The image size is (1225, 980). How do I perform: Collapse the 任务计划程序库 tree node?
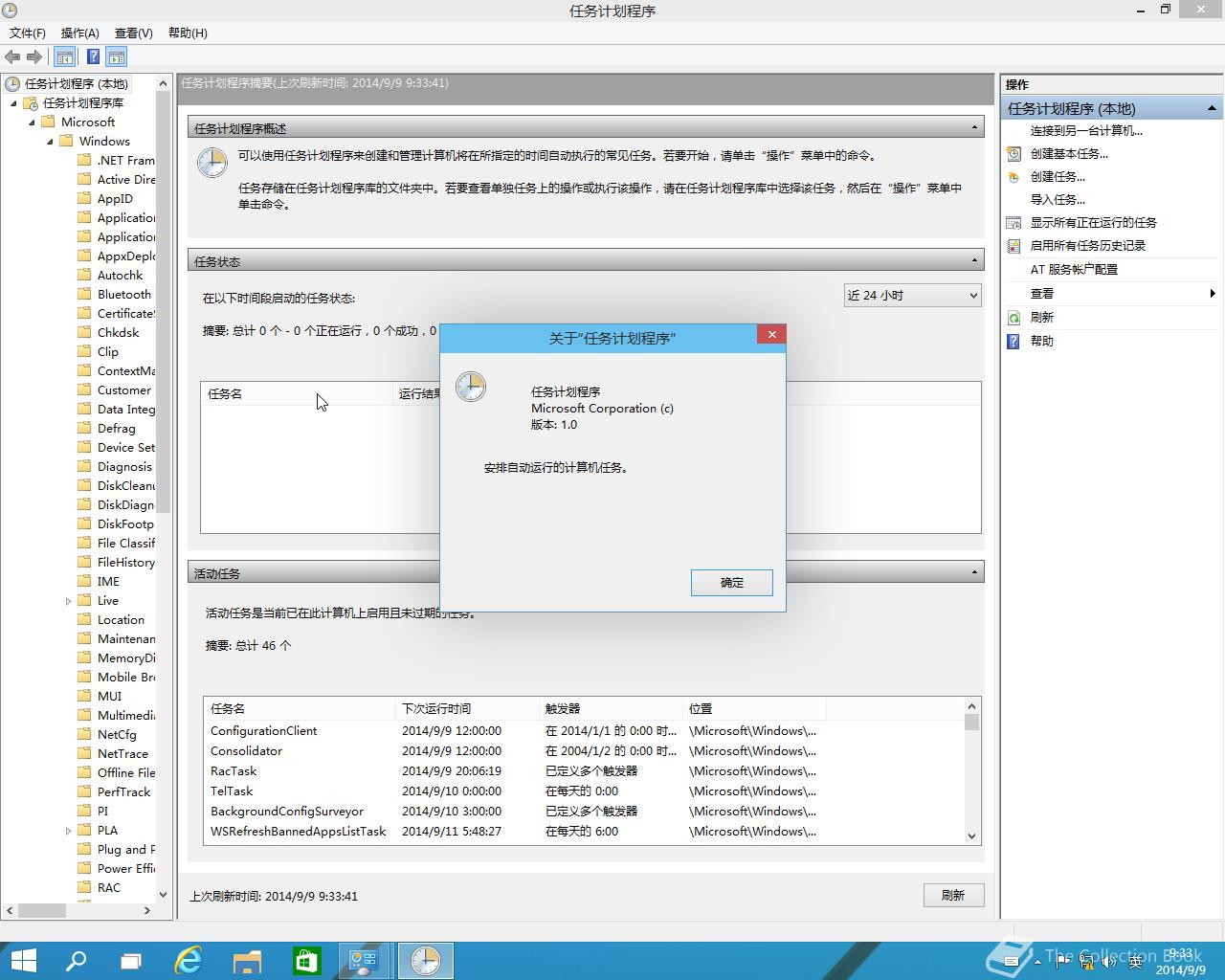pos(13,103)
